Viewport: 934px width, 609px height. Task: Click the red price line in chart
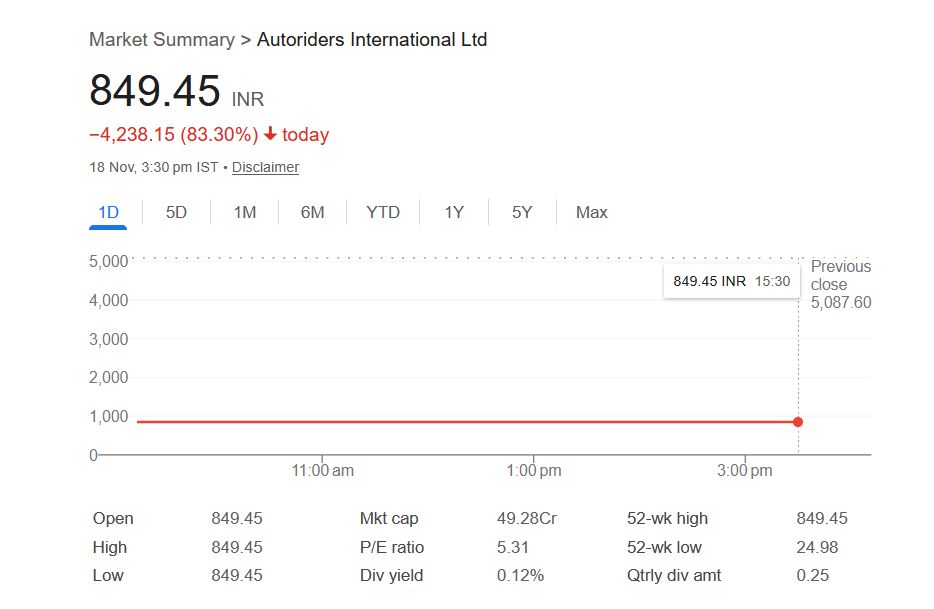point(450,422)
